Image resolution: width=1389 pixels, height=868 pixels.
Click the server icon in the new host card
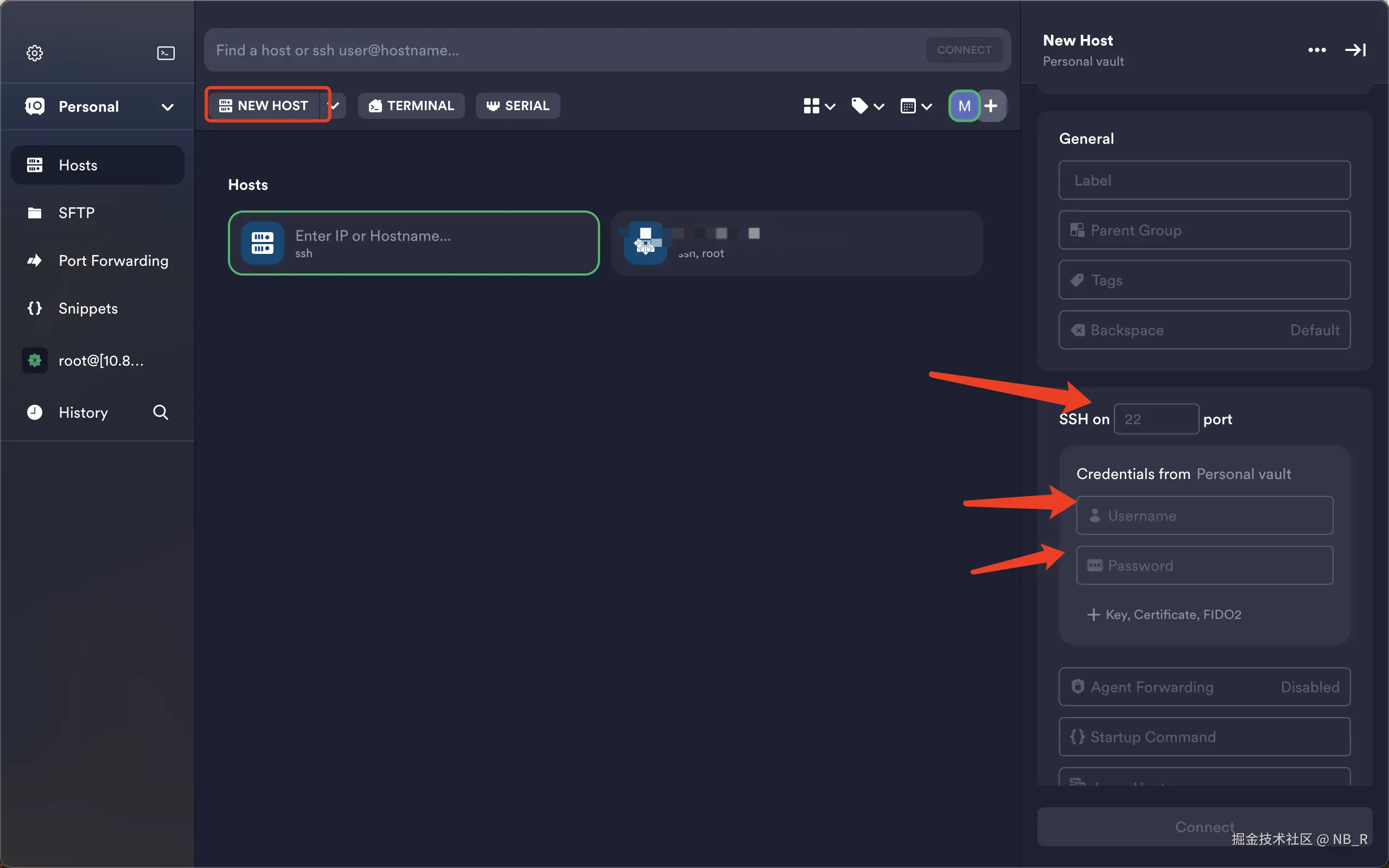click(x=262, y=243)
